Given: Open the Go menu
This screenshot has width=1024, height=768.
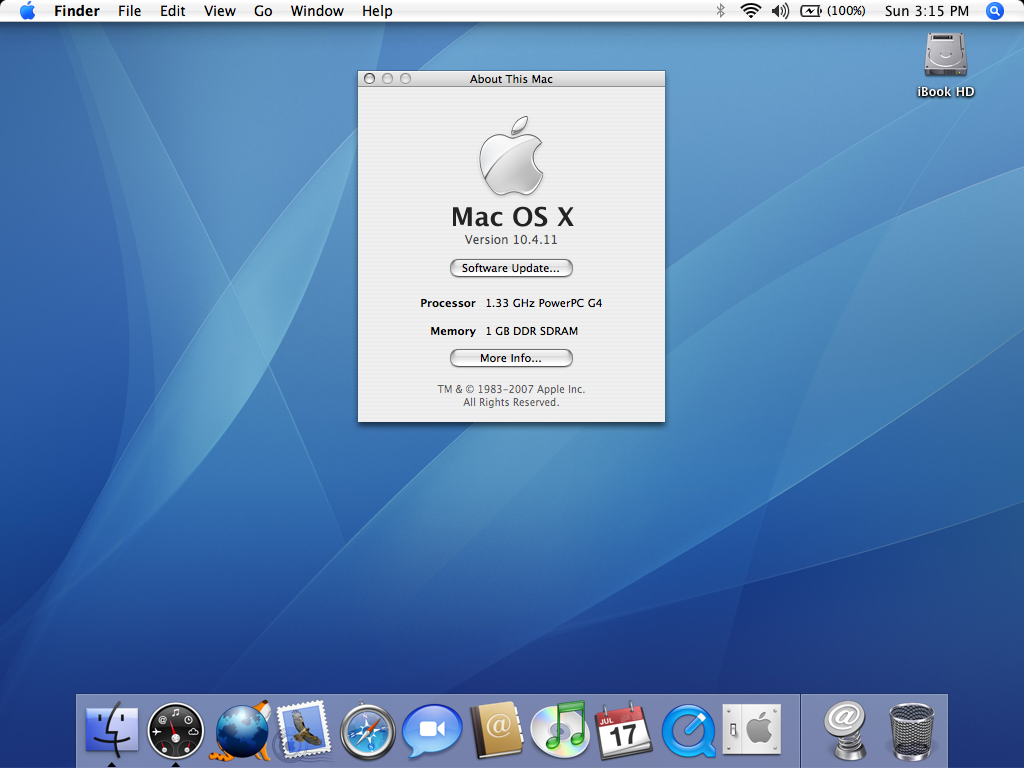Looking at the screenshot, I should click(263, 11).
